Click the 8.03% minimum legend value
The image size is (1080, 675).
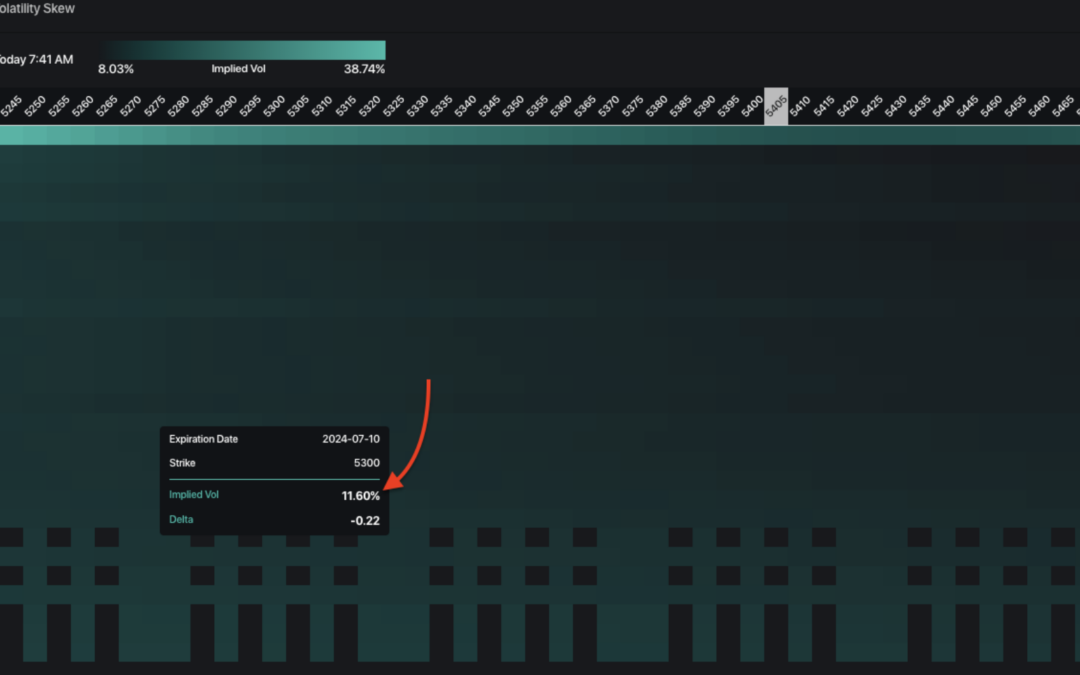116,69
